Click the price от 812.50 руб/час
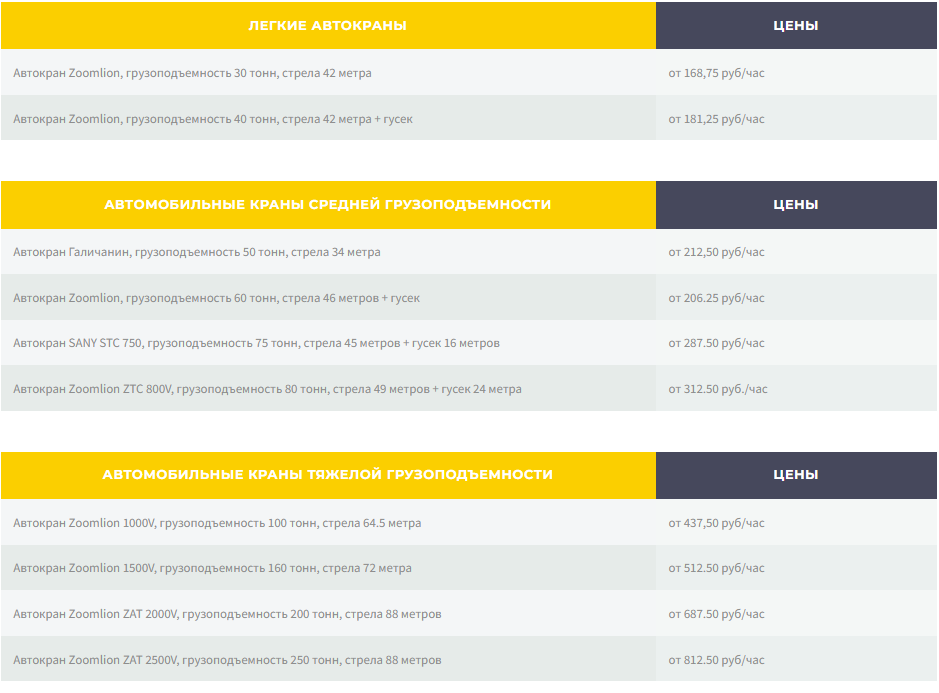This screenshot has height=693, width=939. coord(716,660)
